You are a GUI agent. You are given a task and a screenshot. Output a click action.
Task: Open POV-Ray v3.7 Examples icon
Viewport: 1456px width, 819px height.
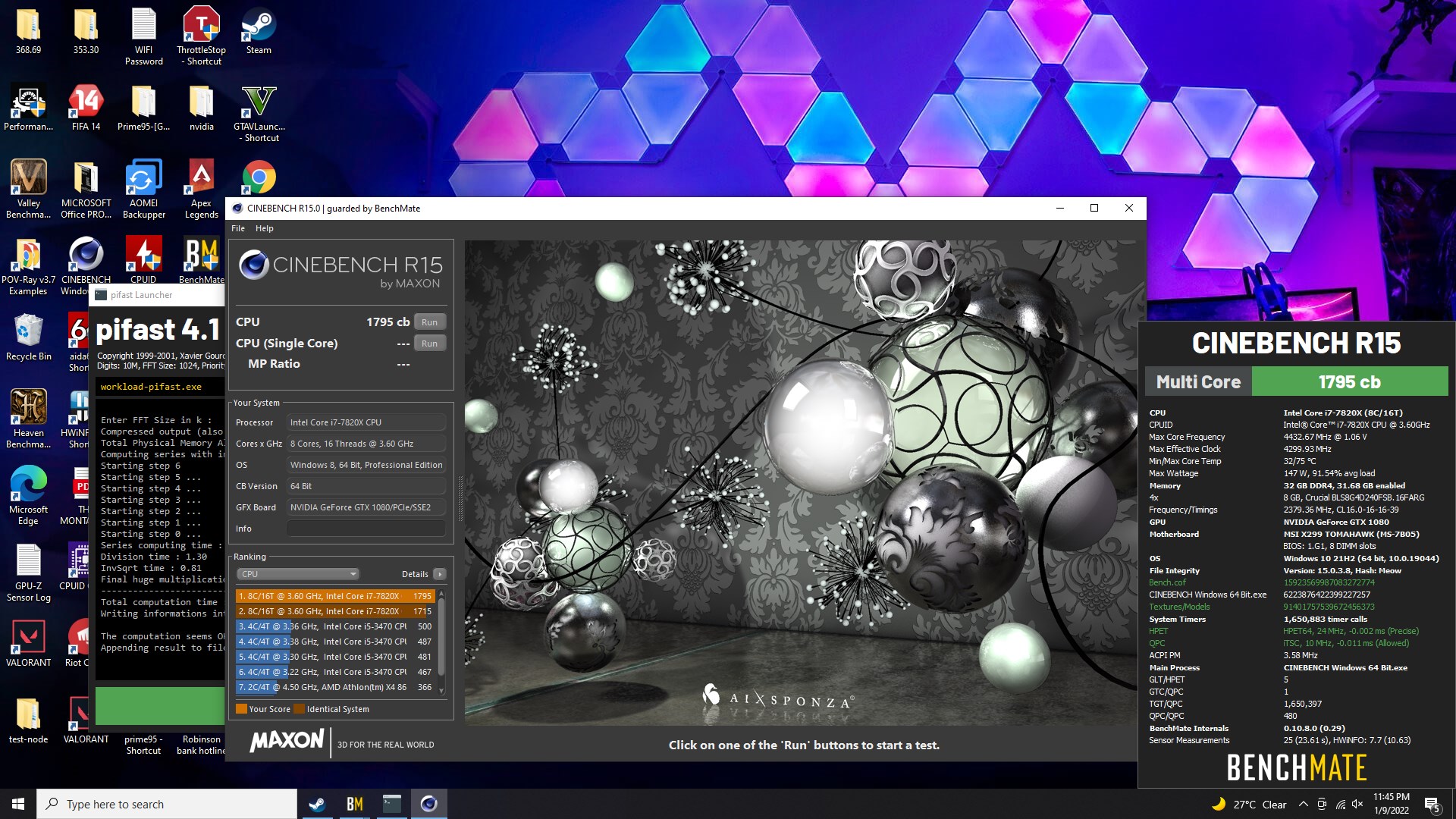pos(28,265)
